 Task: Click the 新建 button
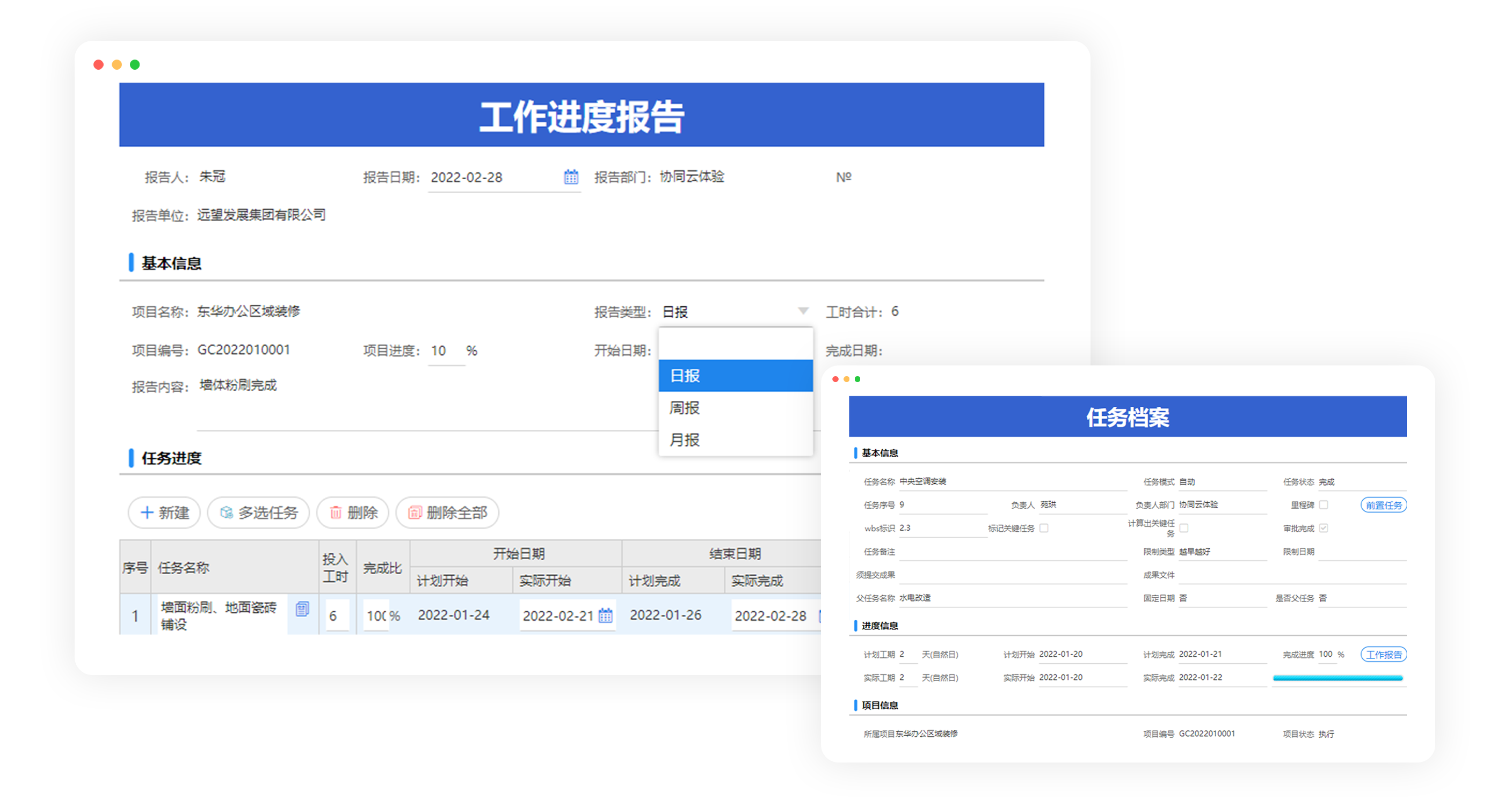click(x=164, y=512)
